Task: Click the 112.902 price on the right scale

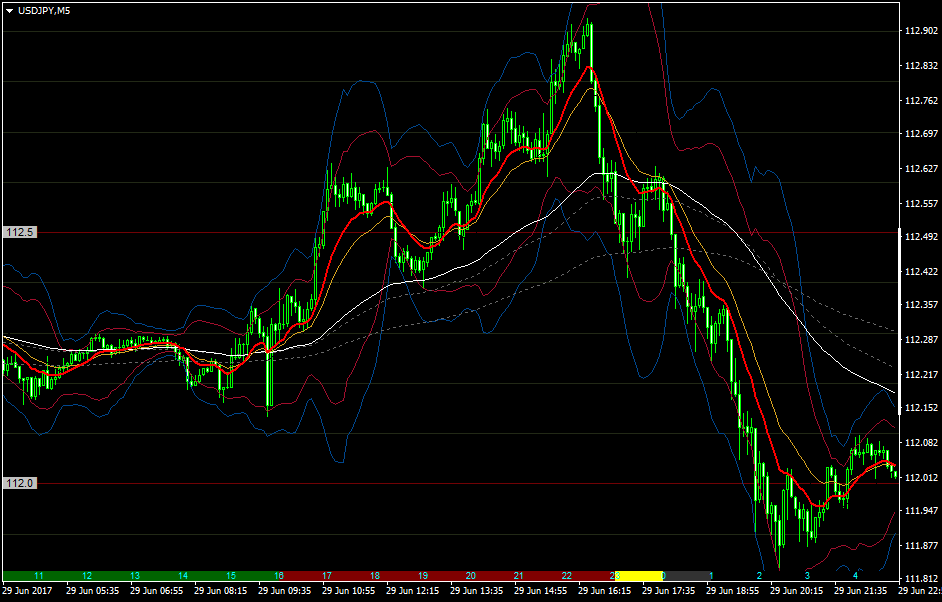Action: click(x=921, y=31)
